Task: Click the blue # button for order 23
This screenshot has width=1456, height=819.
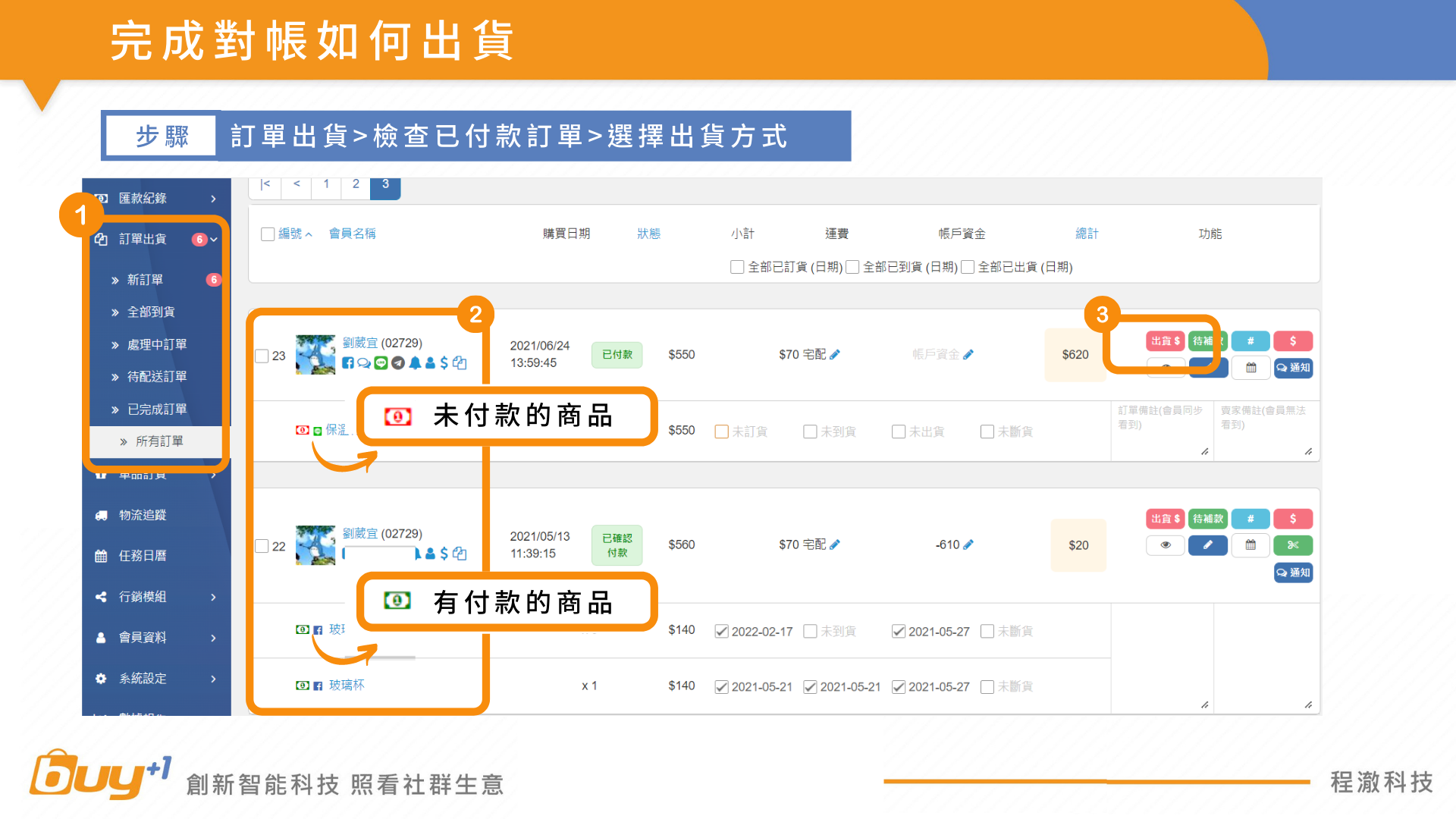Action: 1250,341
